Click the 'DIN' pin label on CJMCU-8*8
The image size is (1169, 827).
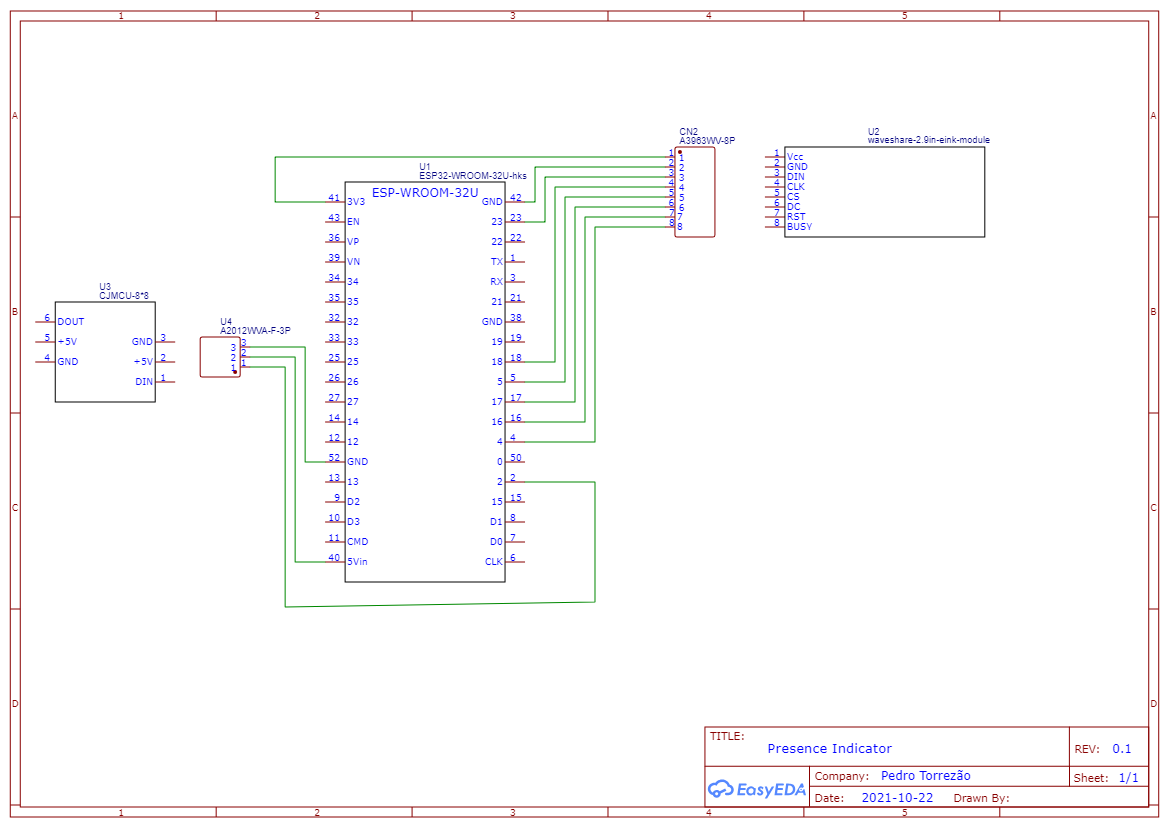144,381
